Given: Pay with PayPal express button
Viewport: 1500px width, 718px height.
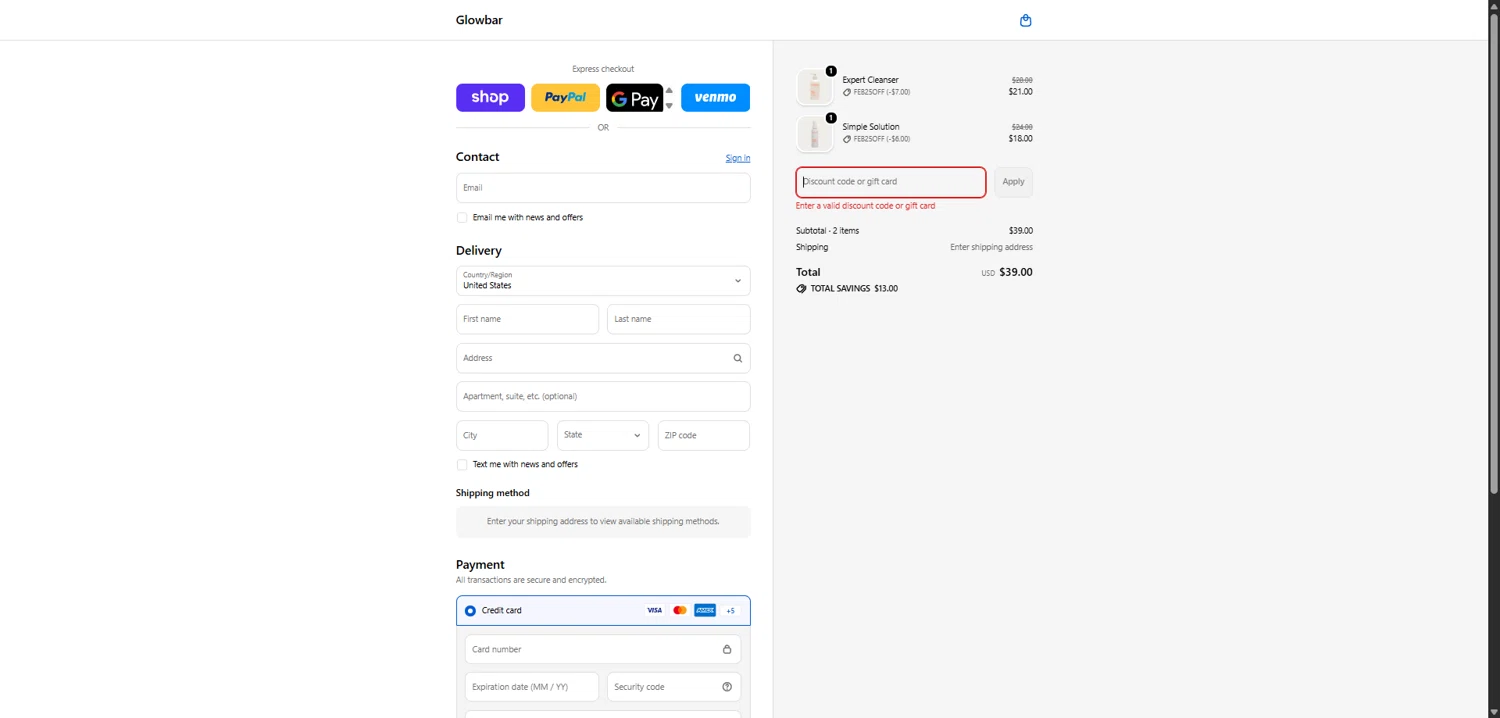Looking at the screenshot, I should pos(565,97).
